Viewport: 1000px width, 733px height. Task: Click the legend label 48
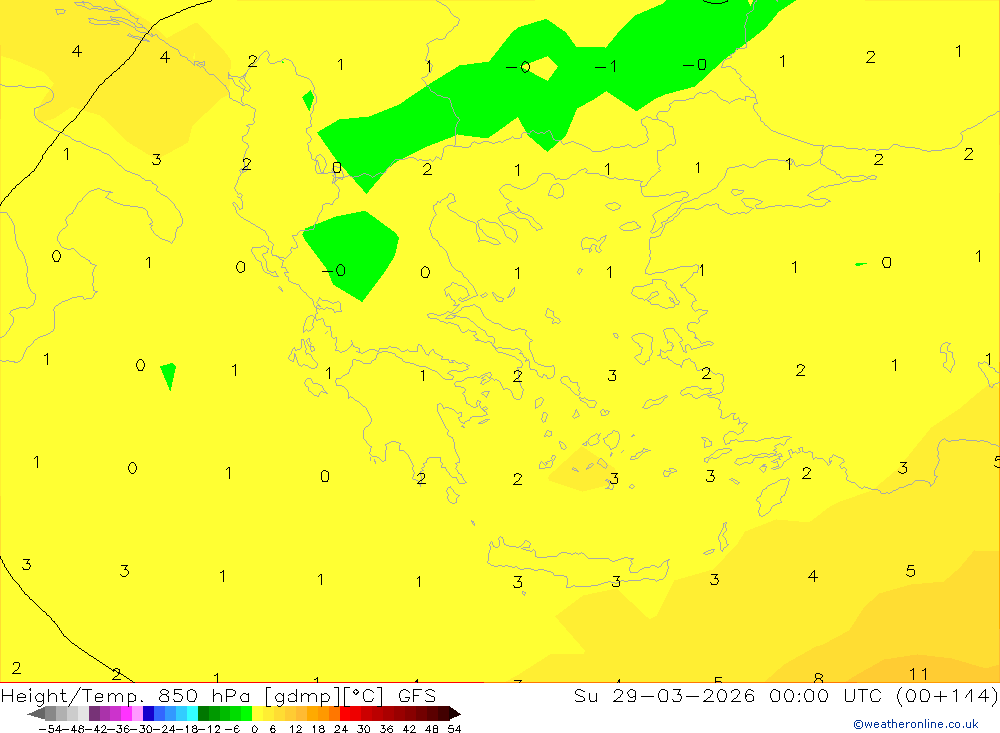[432, 729]
